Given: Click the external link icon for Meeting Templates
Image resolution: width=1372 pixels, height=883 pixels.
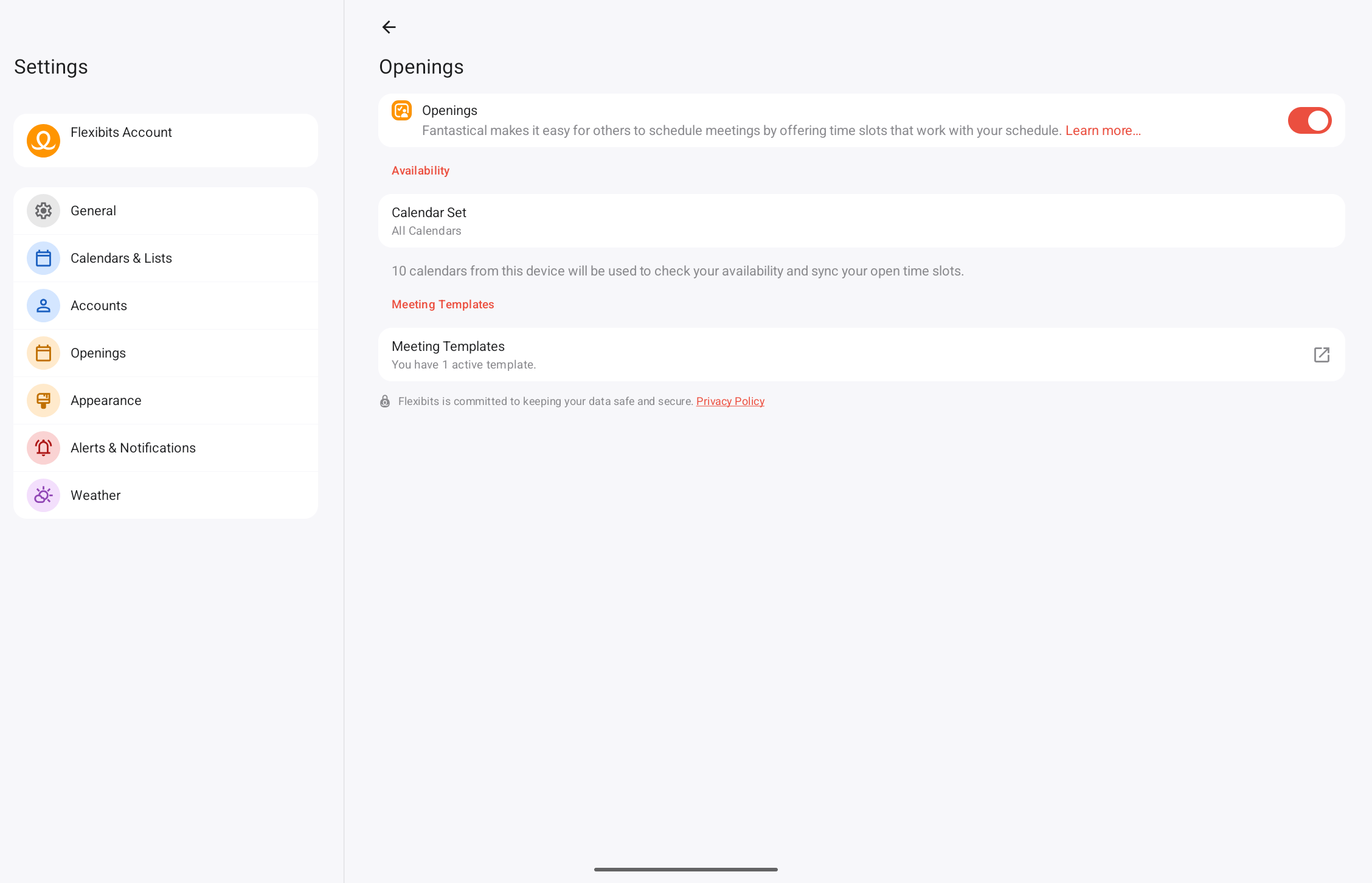Looking at the screenshot, I should pos(1322,355).
